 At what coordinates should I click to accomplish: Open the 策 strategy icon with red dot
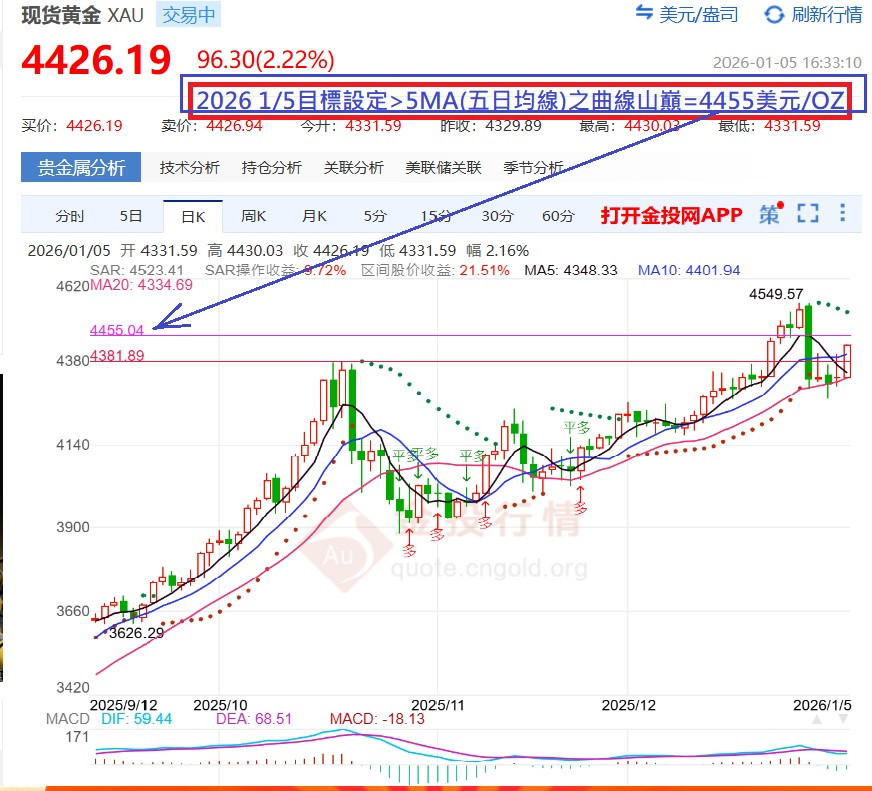[x=767, y=214]
